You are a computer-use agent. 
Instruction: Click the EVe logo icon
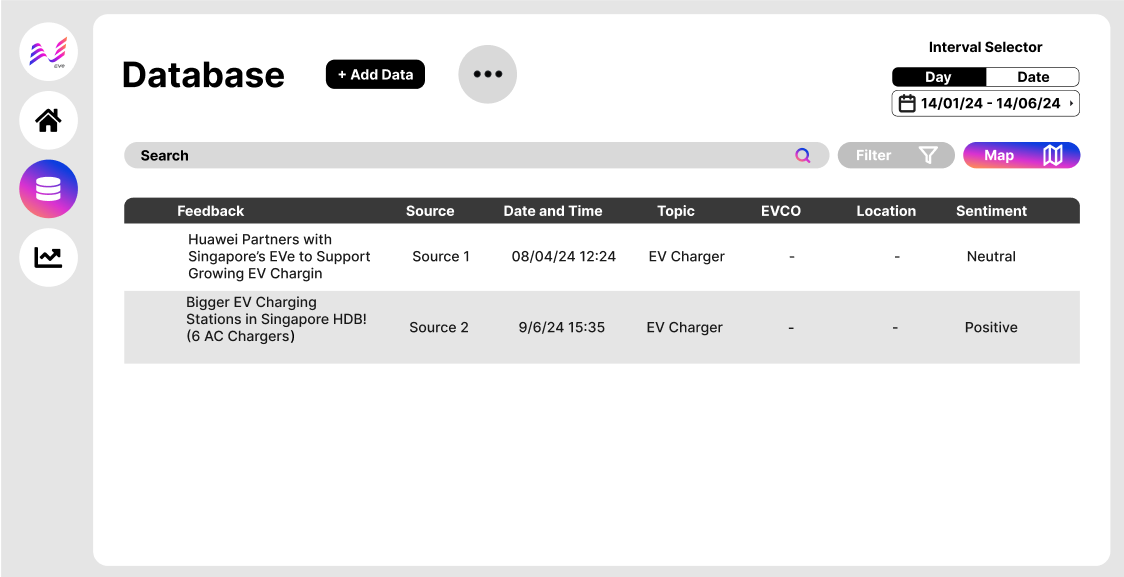tap(48, 52)
